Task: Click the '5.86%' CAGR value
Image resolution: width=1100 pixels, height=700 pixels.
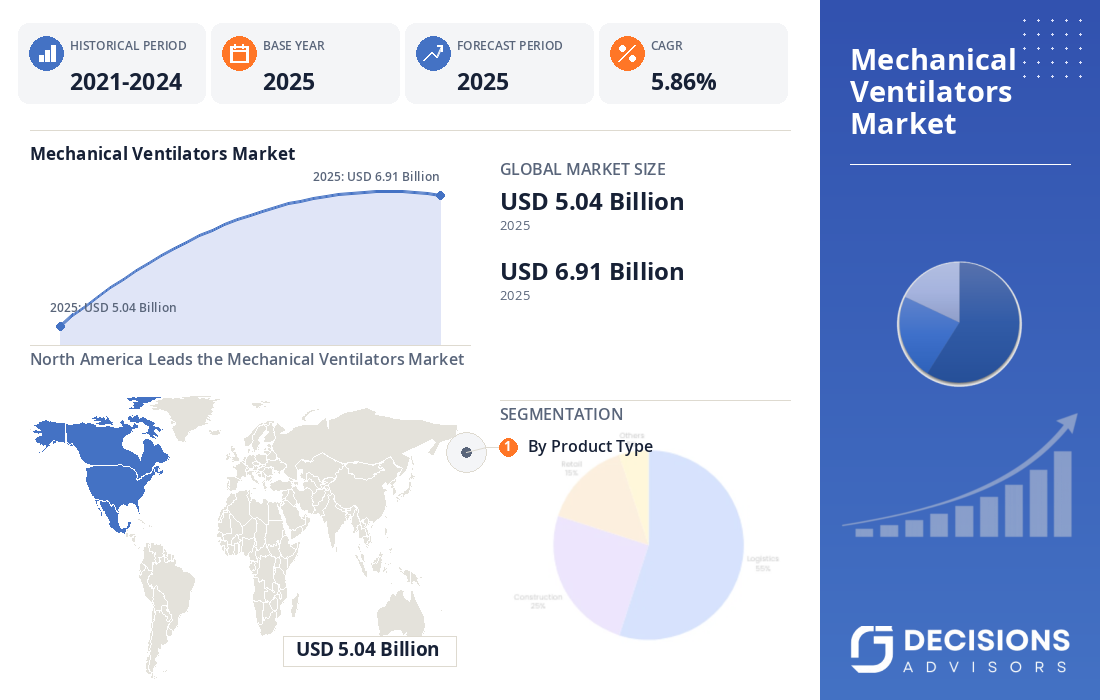Action: click(683, 82)
